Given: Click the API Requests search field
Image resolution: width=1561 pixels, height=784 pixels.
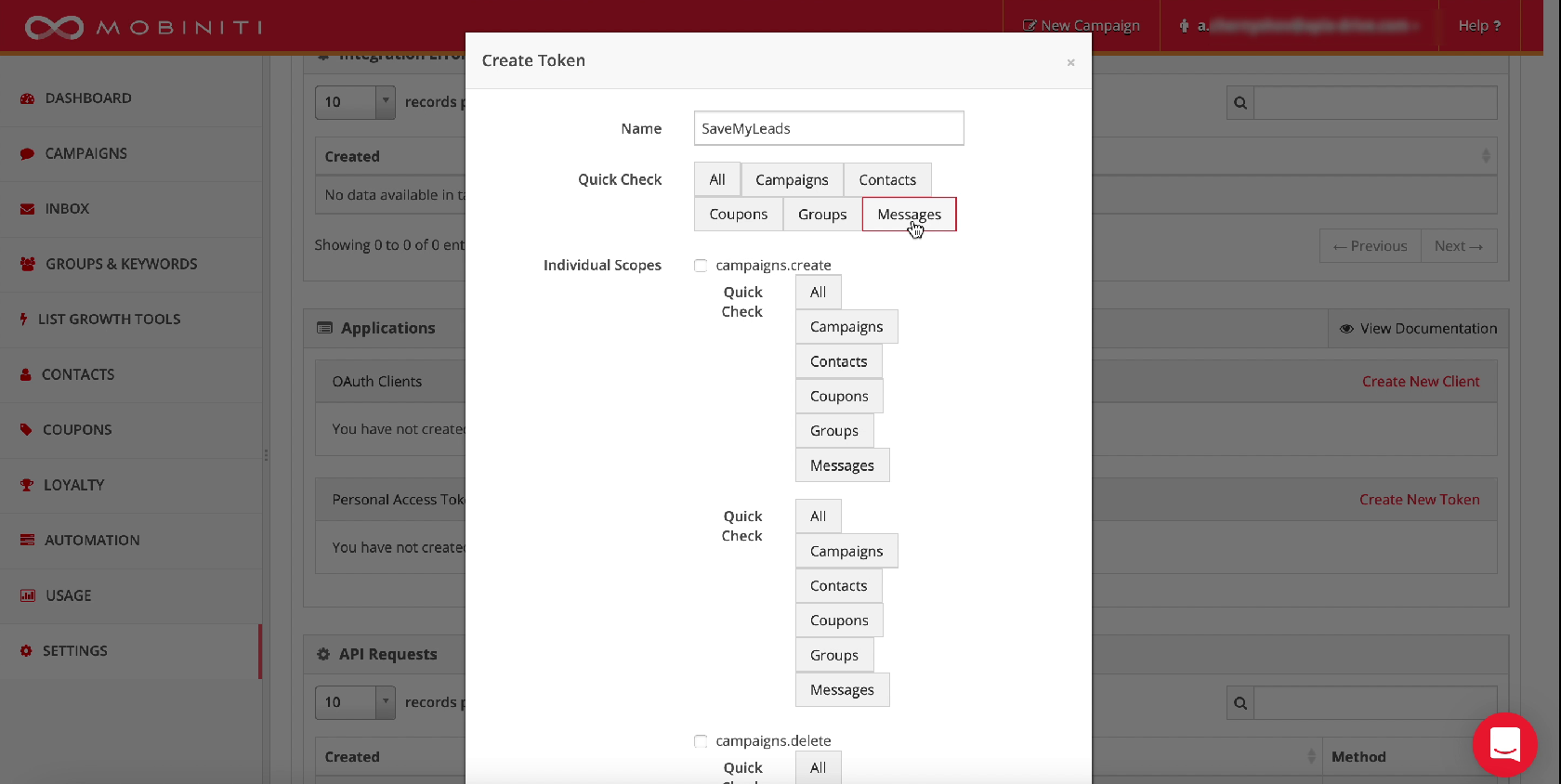Looking at the screenshot, I should [x=1375, y=702].
